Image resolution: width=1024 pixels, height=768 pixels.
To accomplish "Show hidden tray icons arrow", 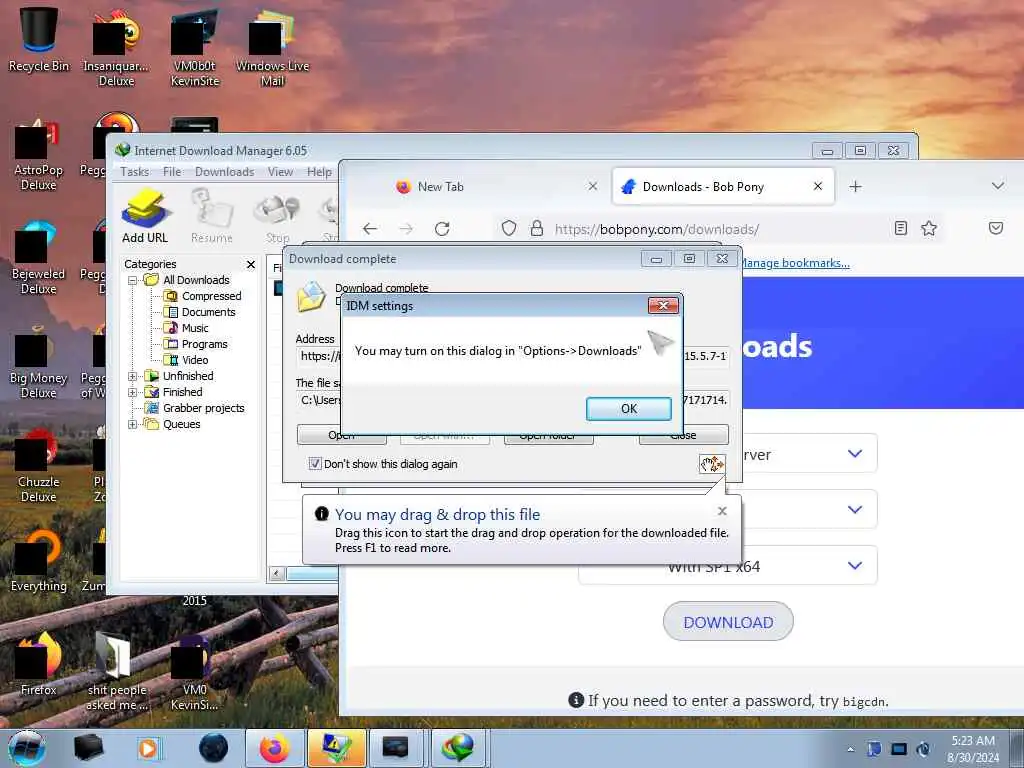I will 850,749.
